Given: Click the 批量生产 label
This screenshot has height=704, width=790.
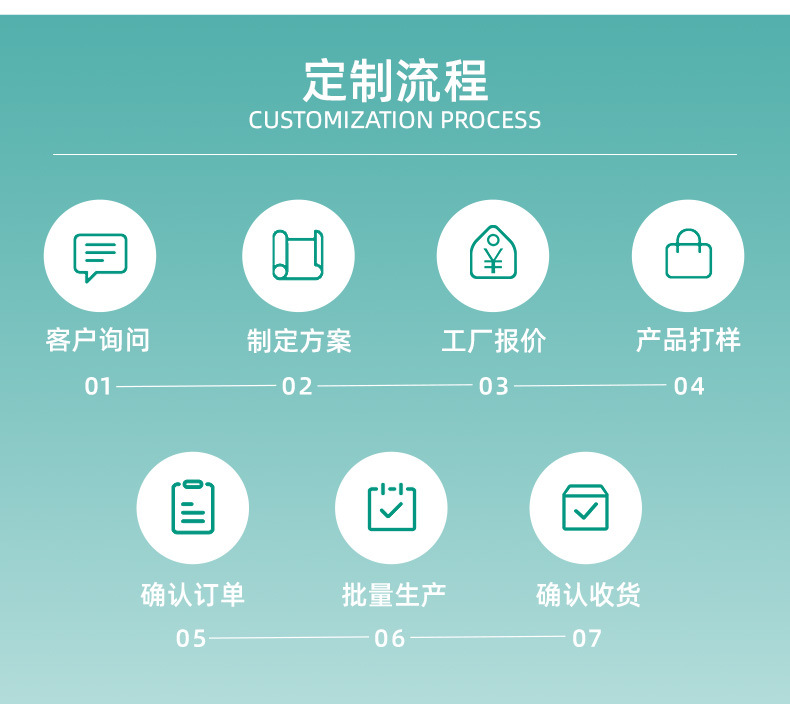Looking at the screenshot, I should pyautogui.click(x=394, y=595).
